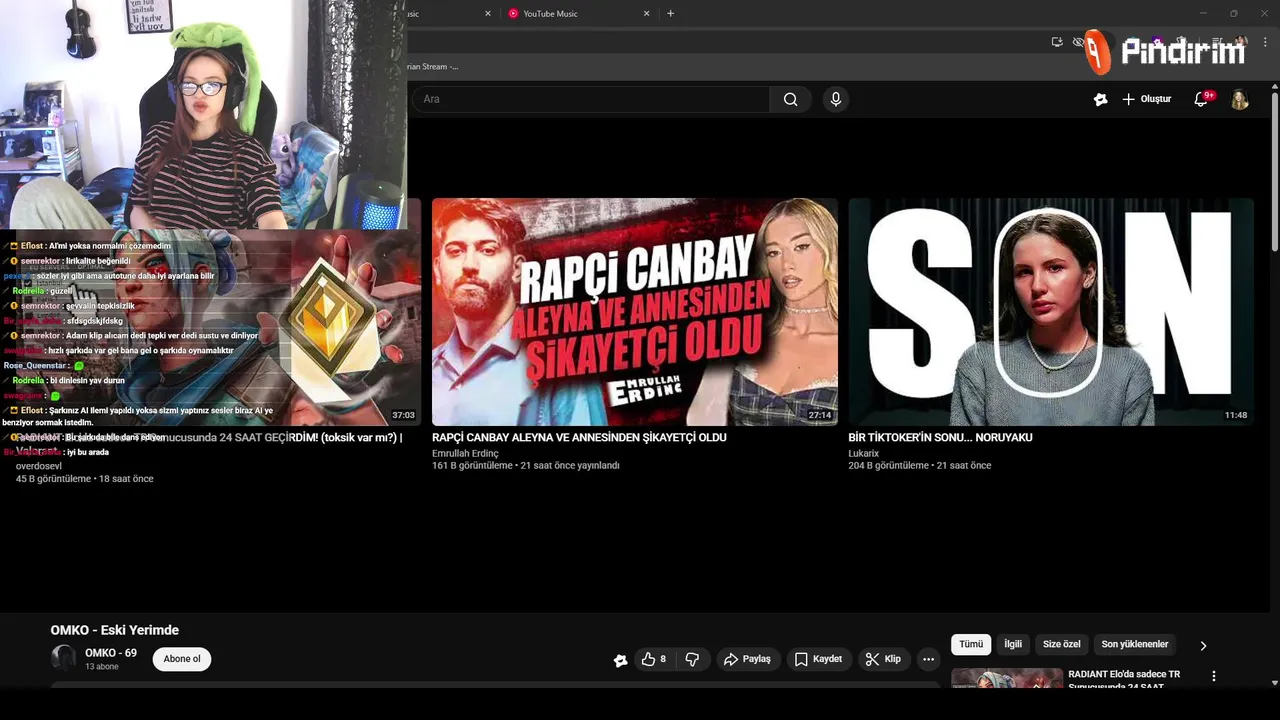Close the YouTube Music tab

click(646, 14)
